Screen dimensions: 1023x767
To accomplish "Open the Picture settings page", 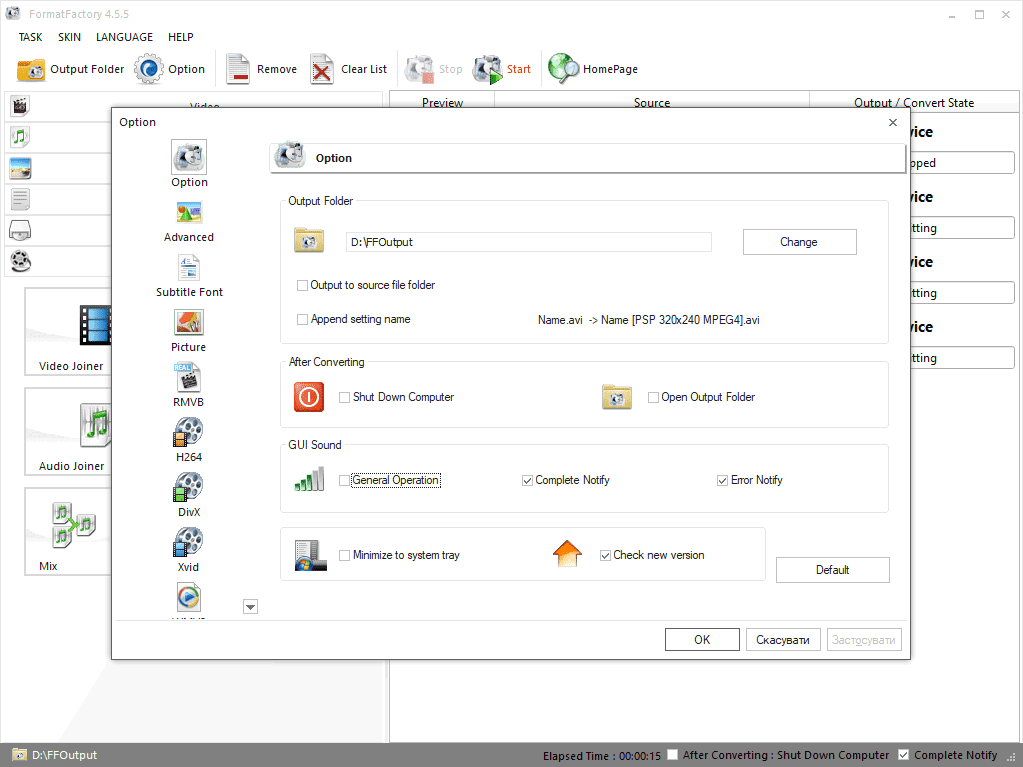I will (x=189, y=331).
